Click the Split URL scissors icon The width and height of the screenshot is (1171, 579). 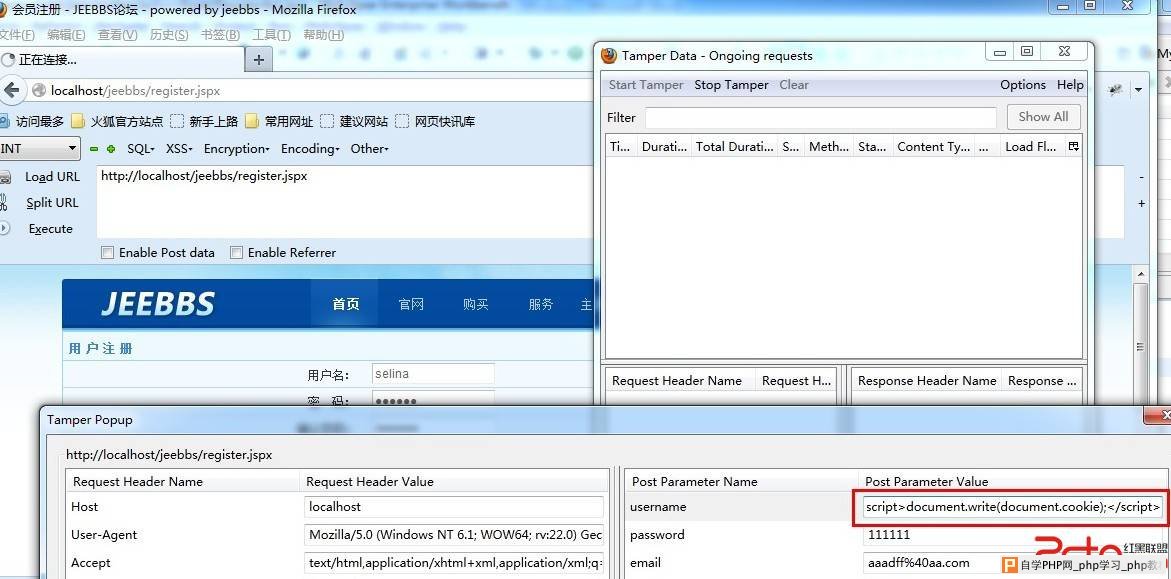(4, 202)
